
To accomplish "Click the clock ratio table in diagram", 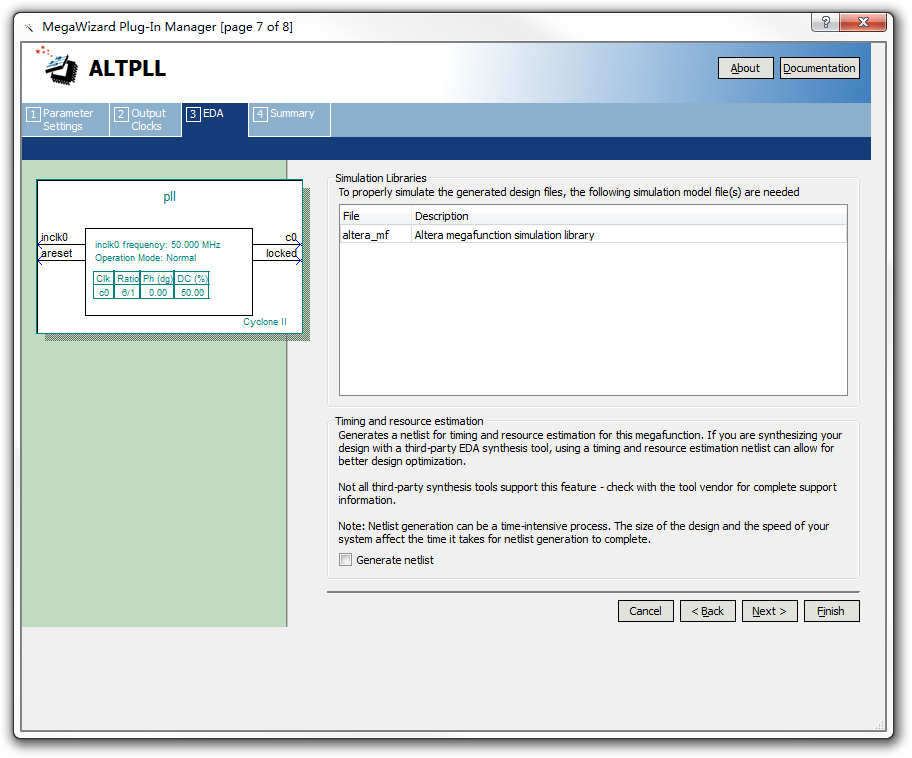I will point(151,285).
